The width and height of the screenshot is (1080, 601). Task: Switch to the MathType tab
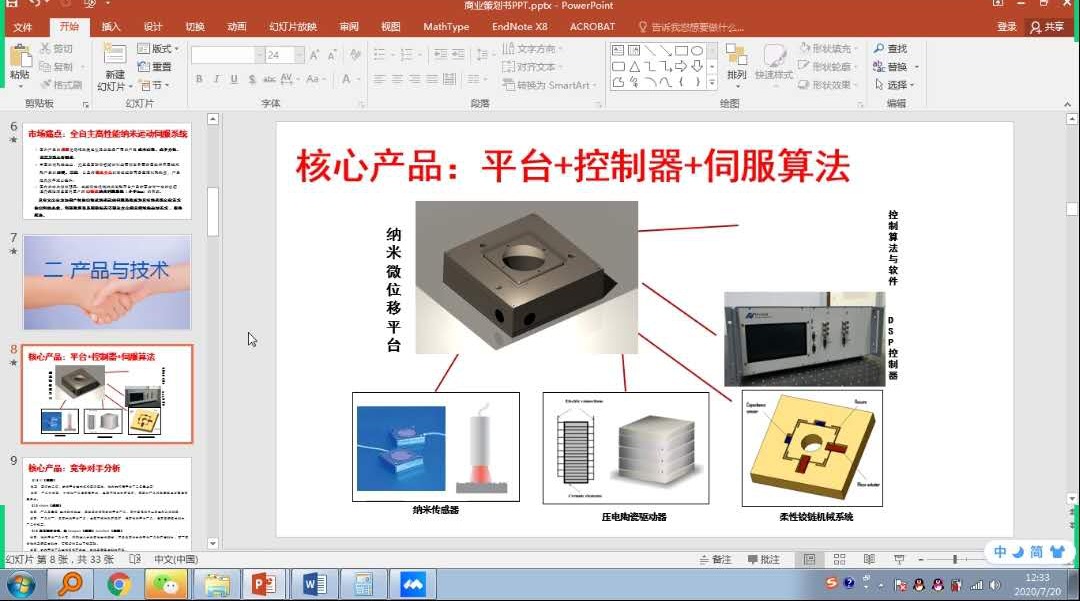pos(446,27)
